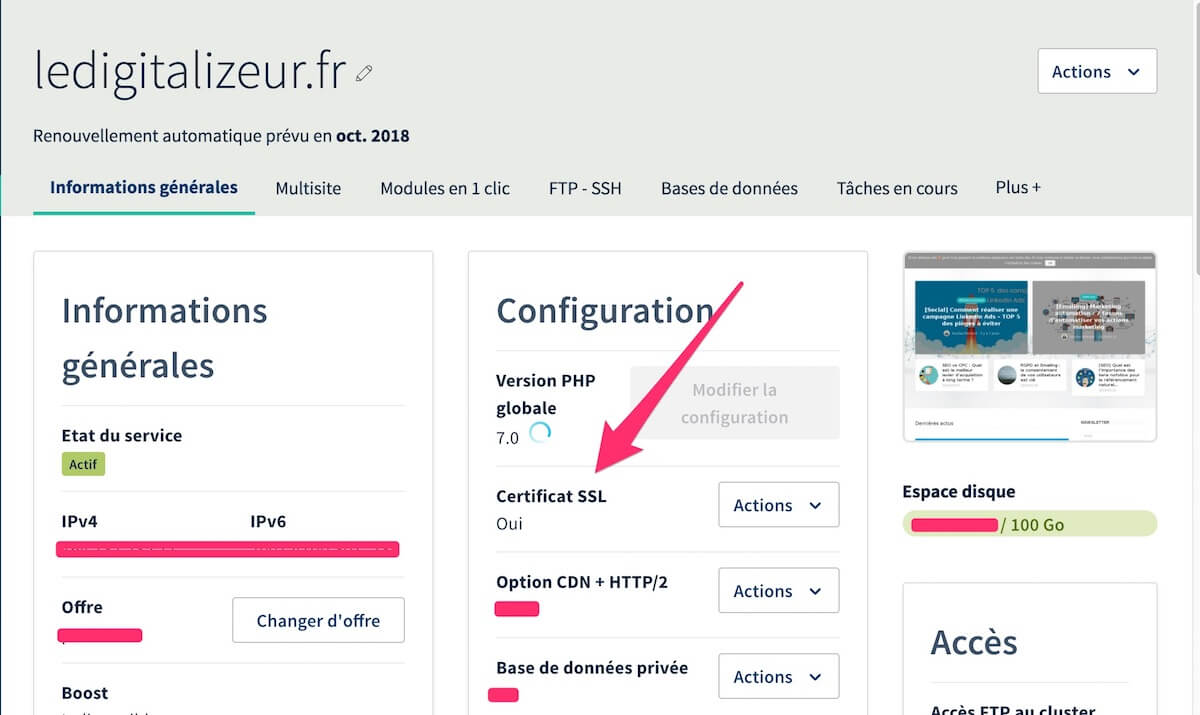Click the Modifier la configuration button
This screenshot has width=1200, height=715.
734,403
